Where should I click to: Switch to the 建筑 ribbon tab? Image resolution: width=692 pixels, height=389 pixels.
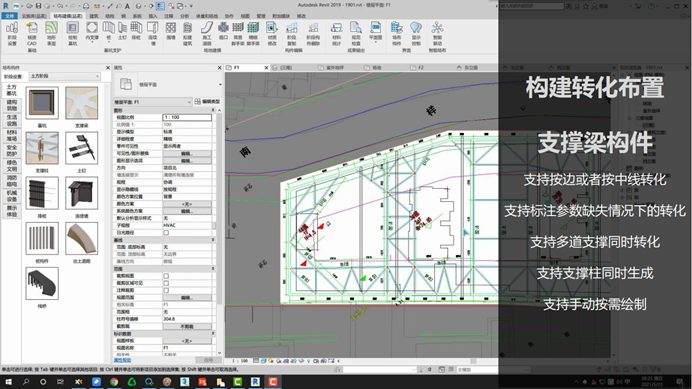click(94, 16)
